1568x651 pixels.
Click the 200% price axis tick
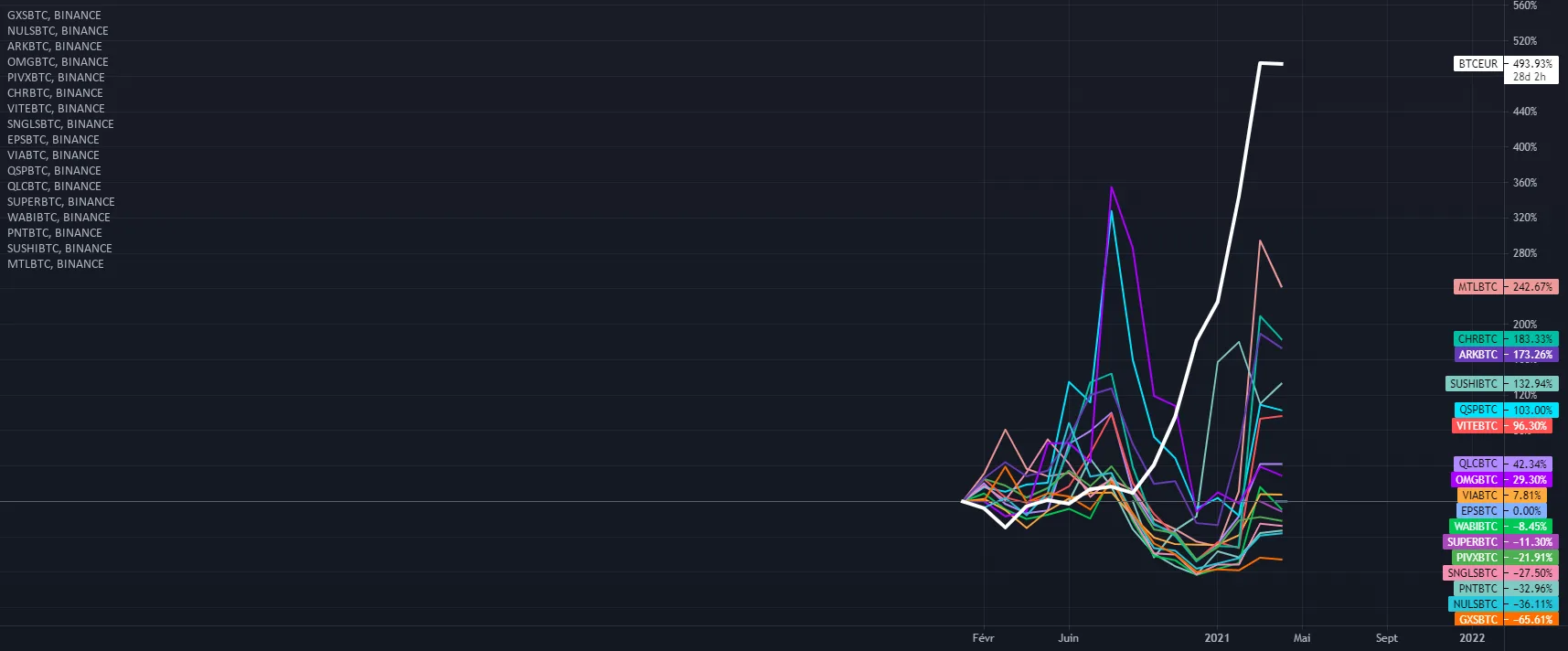[x=1525, y=325]
